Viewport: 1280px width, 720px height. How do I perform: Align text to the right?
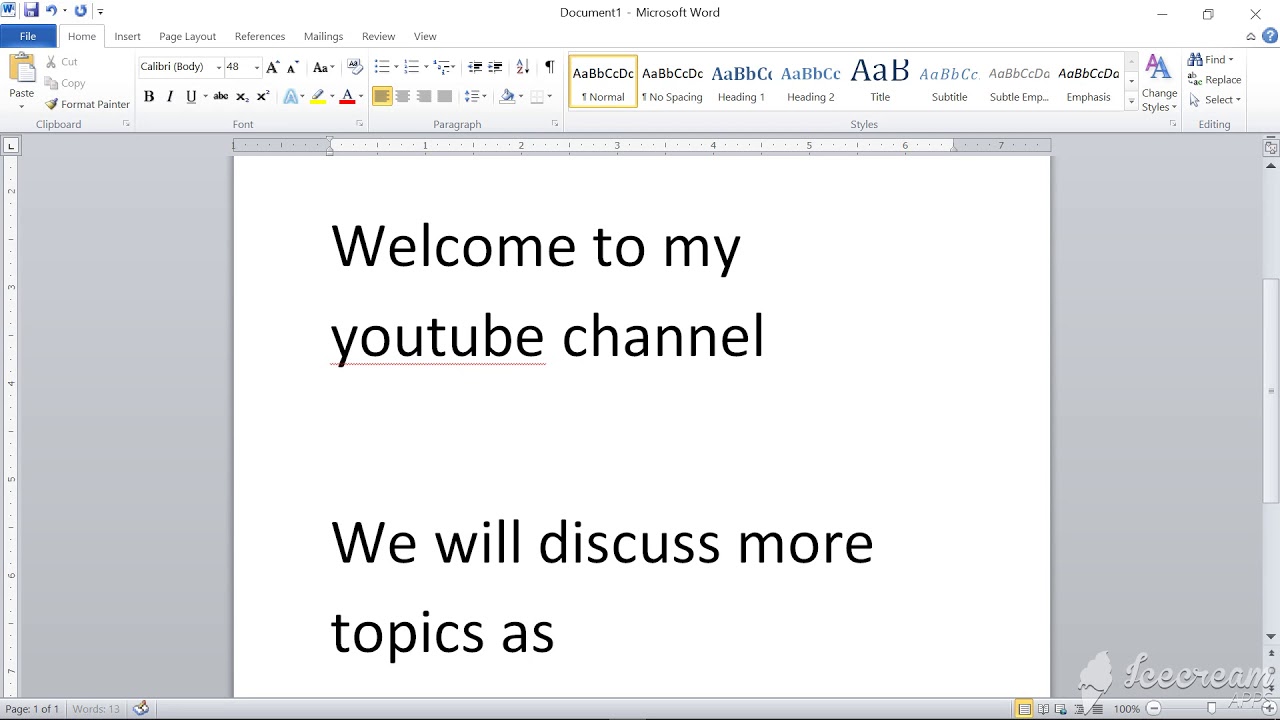click(x=424, y=97)
